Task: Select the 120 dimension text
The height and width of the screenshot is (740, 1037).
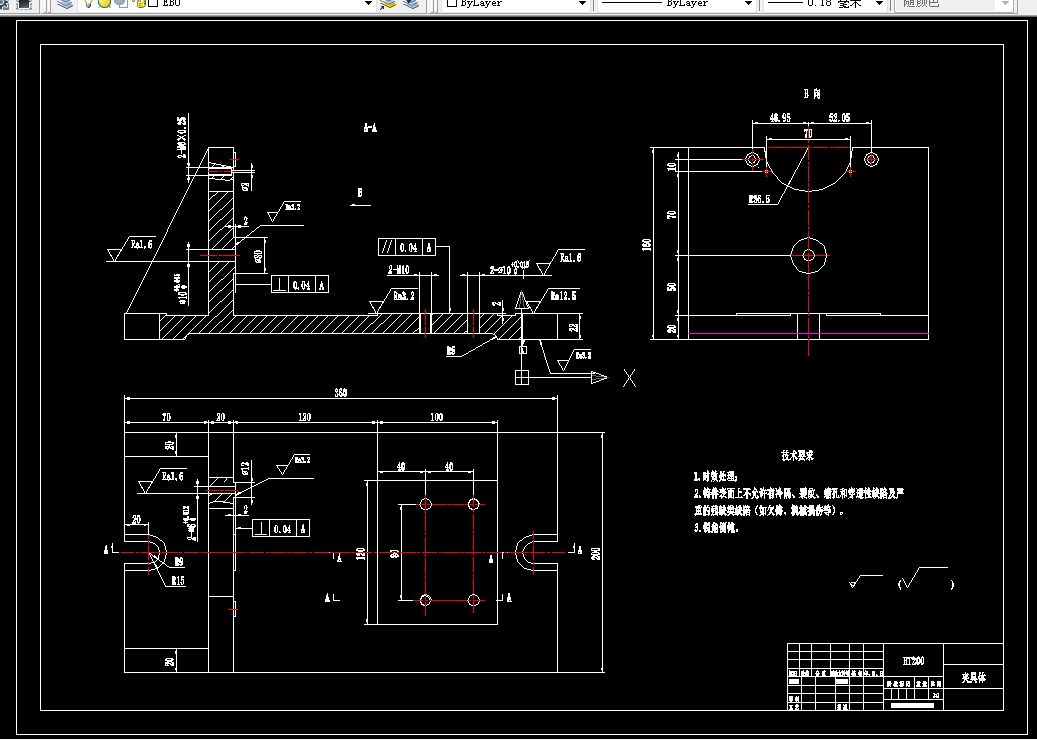Action: point(360,553)
